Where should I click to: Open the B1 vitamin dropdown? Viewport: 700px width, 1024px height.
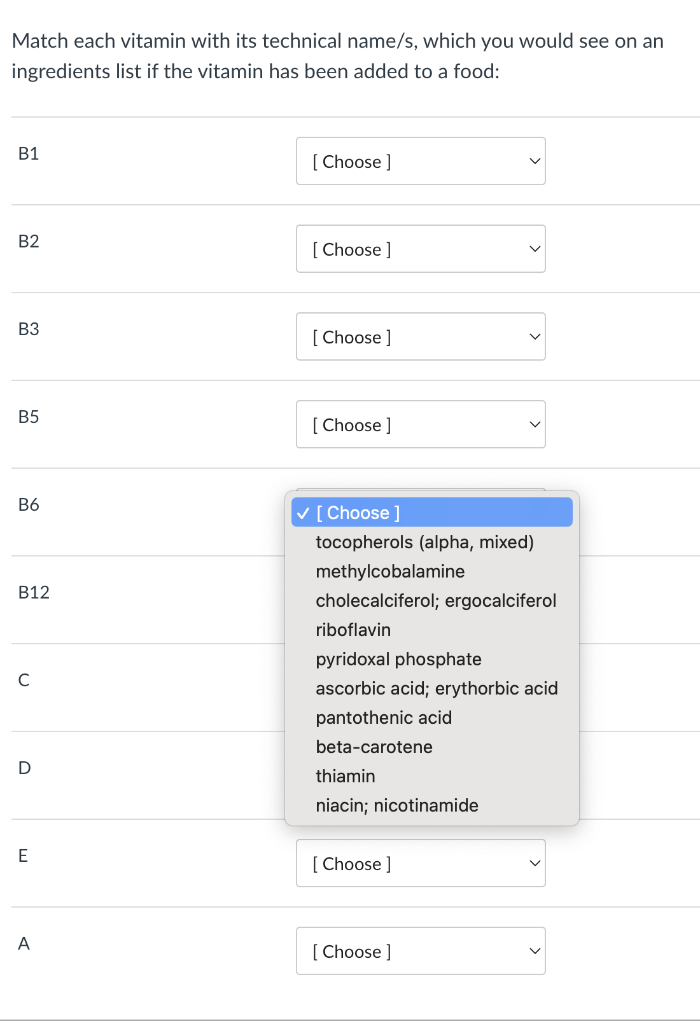420,161
